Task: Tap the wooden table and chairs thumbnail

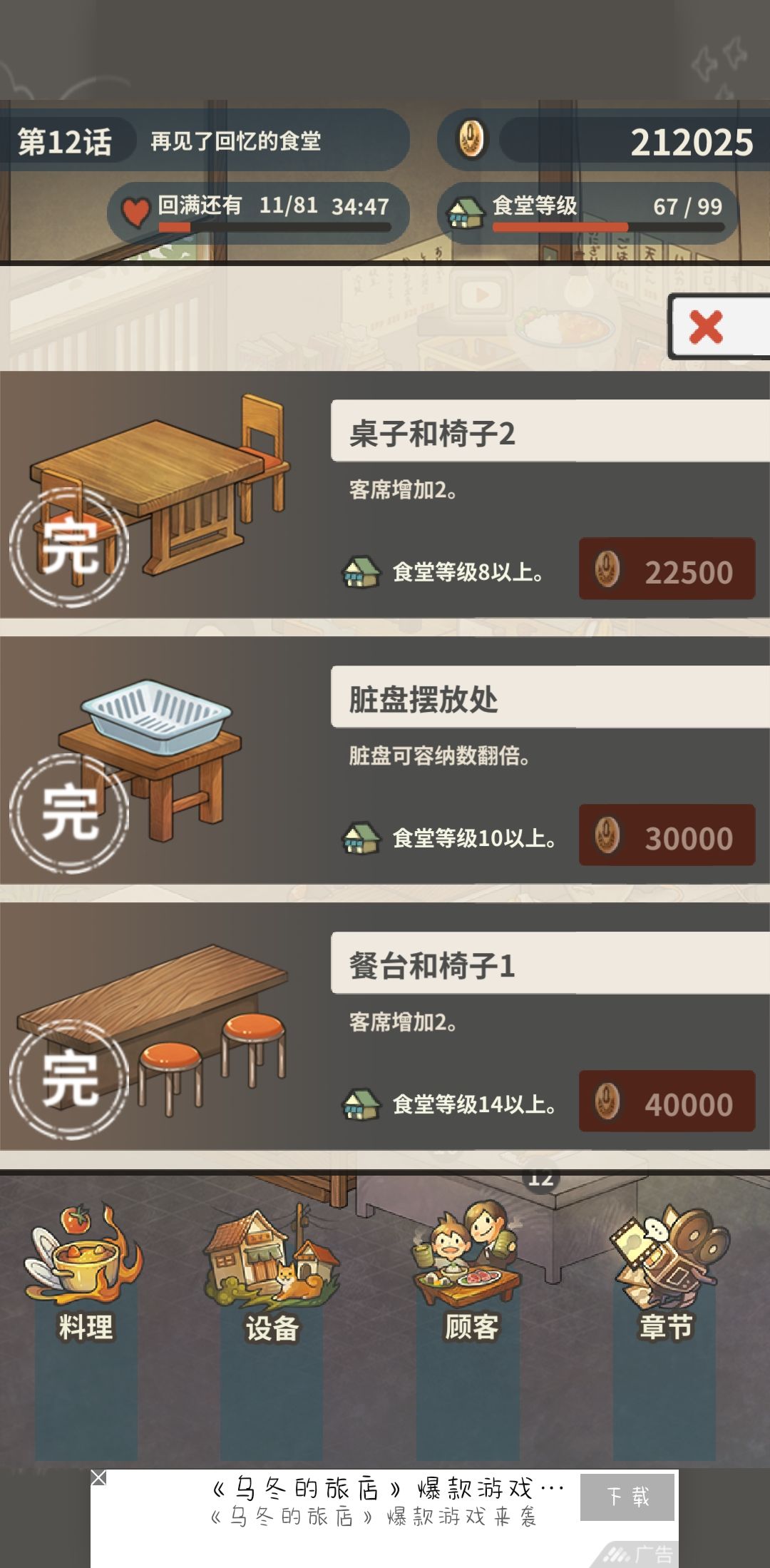Action: pos(157,489)
